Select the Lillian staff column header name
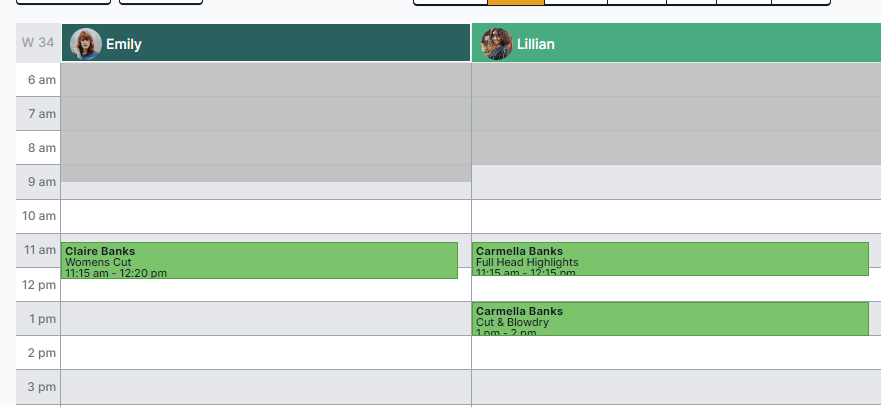Image resolution: width=881 pixels, height=407 pixels. point(535,44)
